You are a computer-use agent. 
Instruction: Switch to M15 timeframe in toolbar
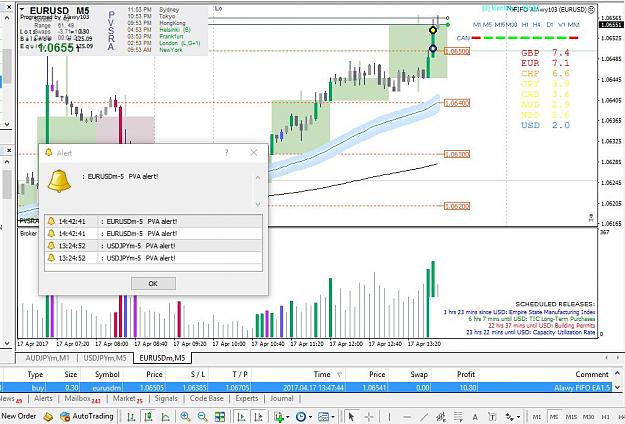click(571, 417)
